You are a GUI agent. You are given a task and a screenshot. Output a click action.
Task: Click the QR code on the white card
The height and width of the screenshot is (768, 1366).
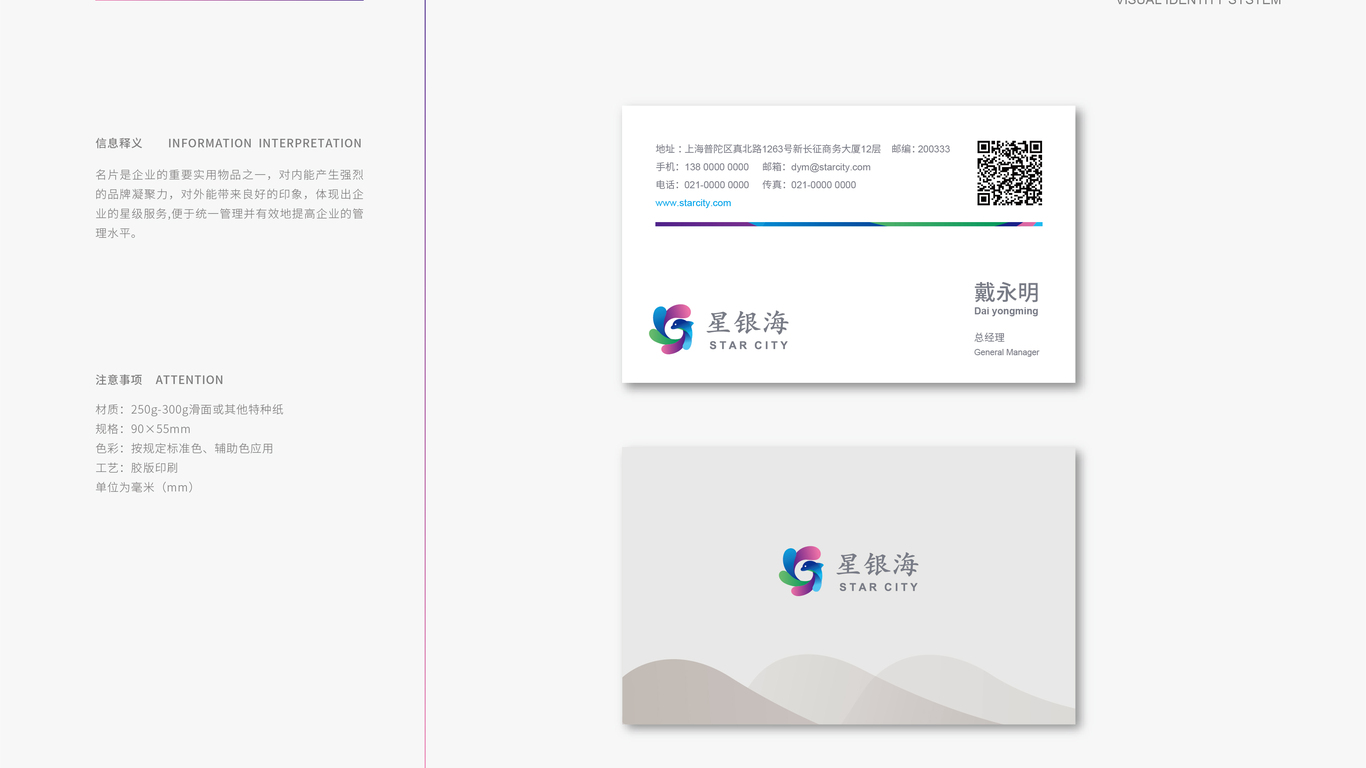[1010, 173]
